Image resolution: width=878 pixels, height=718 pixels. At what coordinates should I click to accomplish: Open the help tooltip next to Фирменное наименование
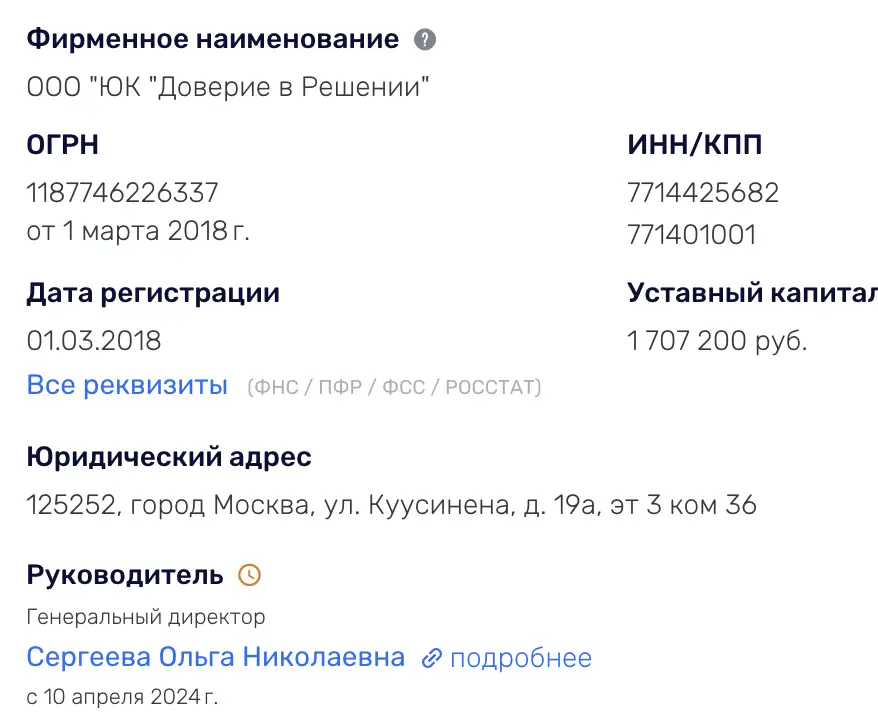pos(424,39)
